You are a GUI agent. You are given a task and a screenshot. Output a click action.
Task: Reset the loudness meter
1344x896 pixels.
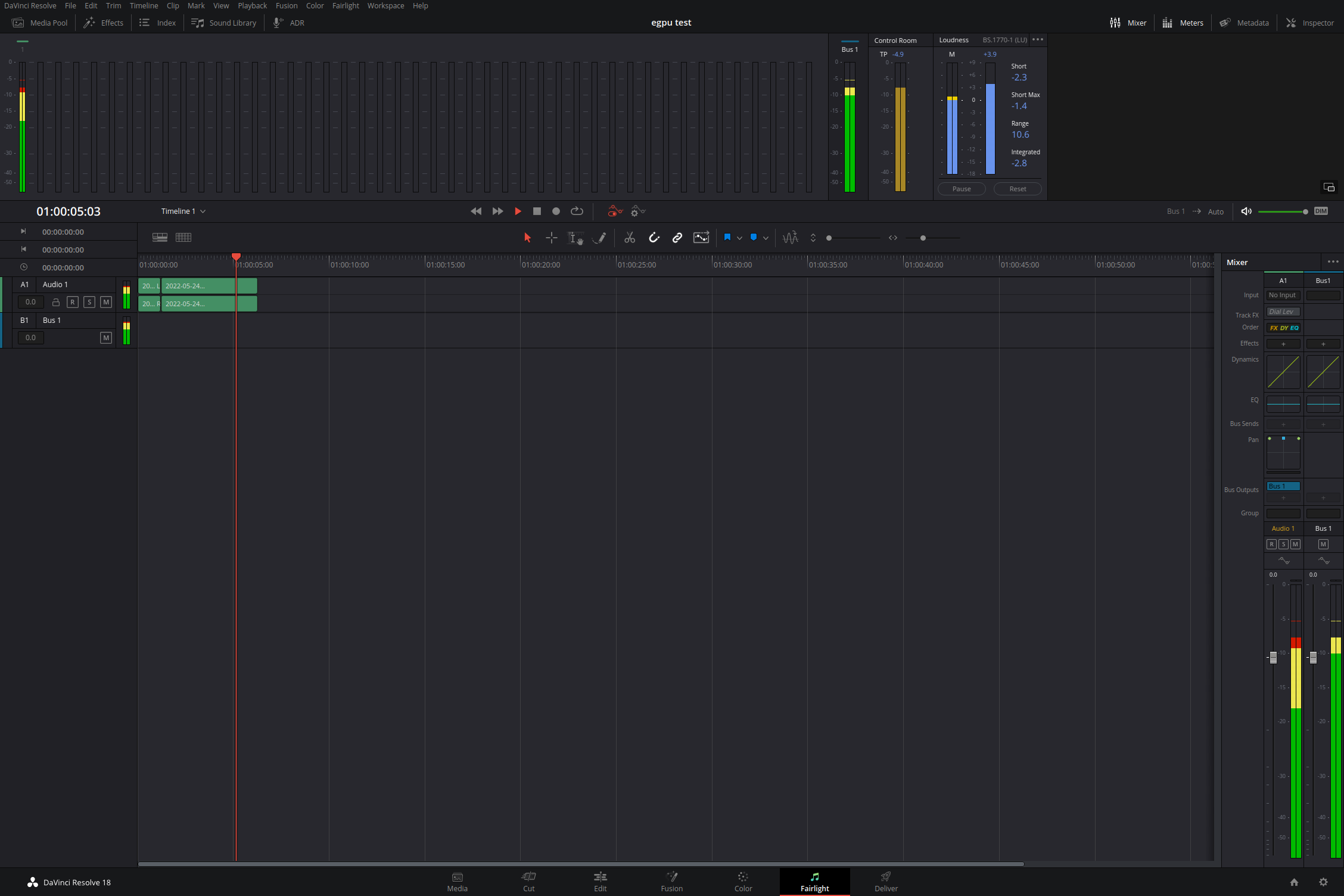1018,189
